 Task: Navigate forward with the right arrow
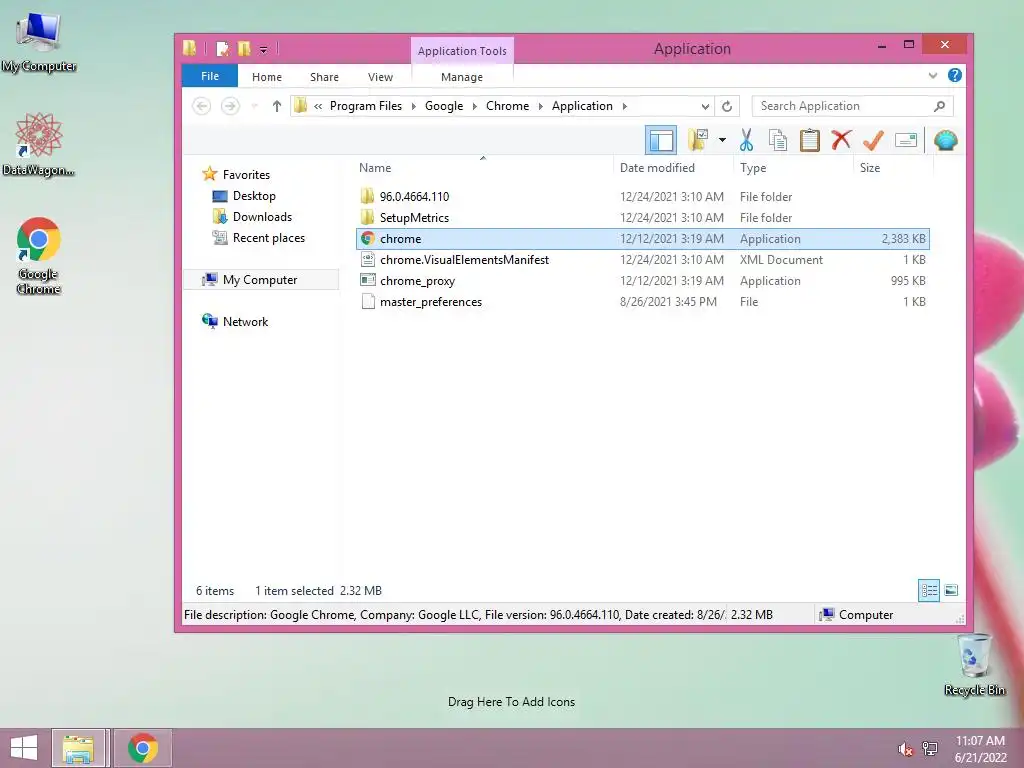pos(230,106)
